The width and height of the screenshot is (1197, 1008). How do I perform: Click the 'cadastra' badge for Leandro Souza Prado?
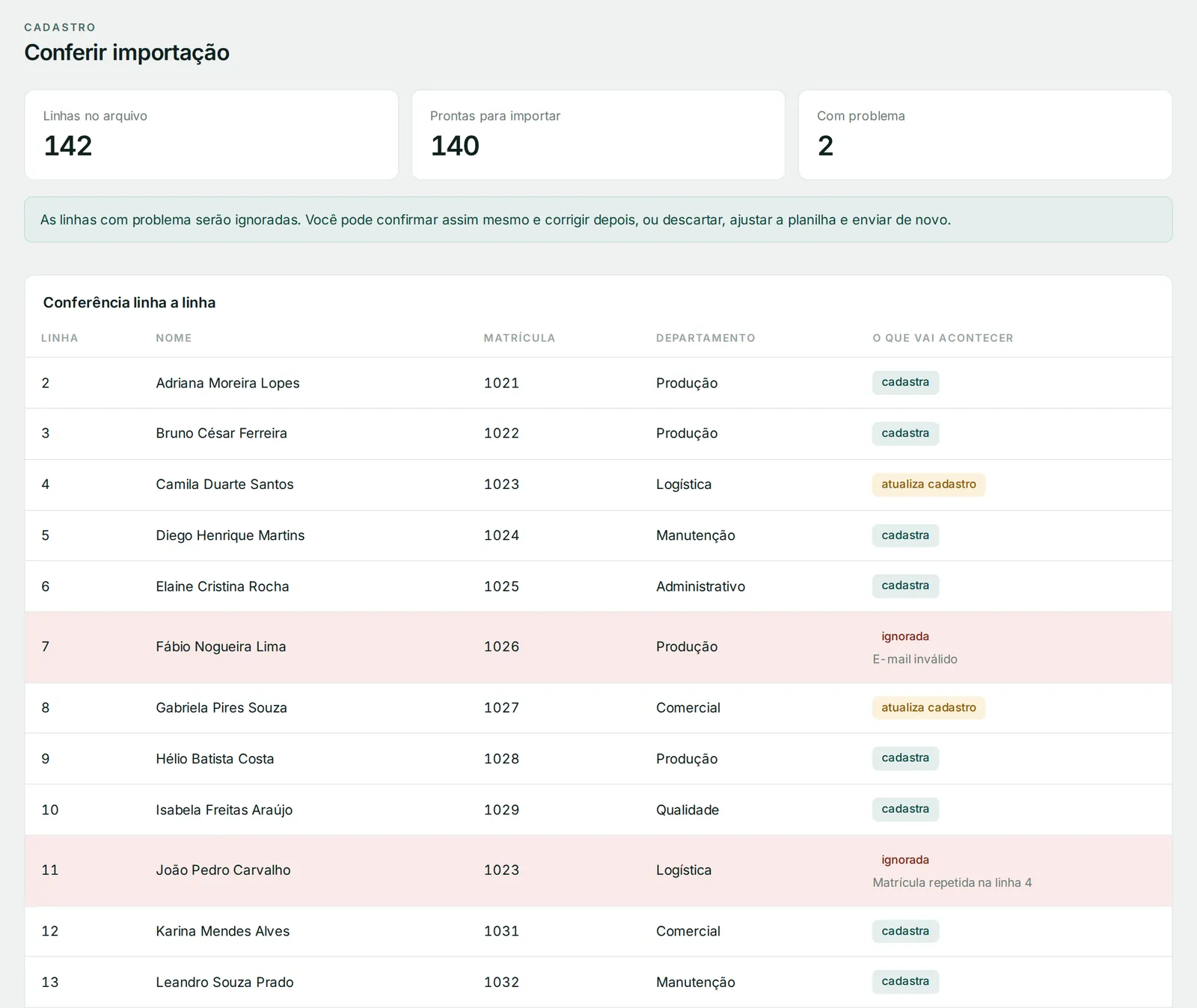[x=905, y=982]
